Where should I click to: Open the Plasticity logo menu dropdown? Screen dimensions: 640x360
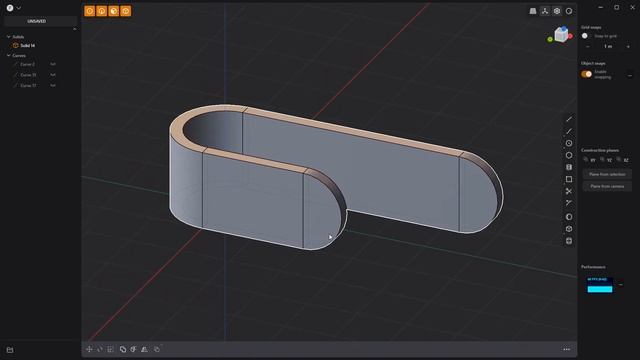pyautogui.click(x=13, y=8)
